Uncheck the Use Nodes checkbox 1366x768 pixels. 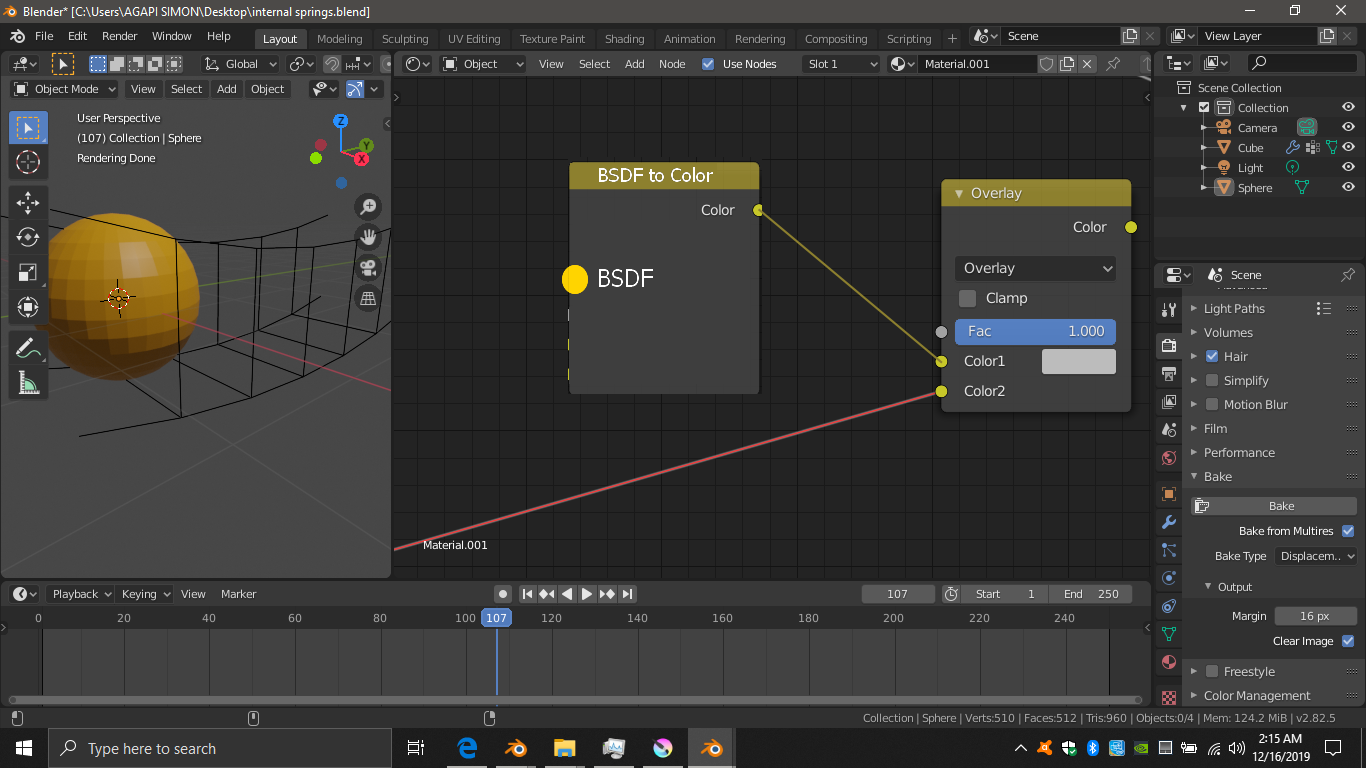pyautogui.click(x=708, y=64)
